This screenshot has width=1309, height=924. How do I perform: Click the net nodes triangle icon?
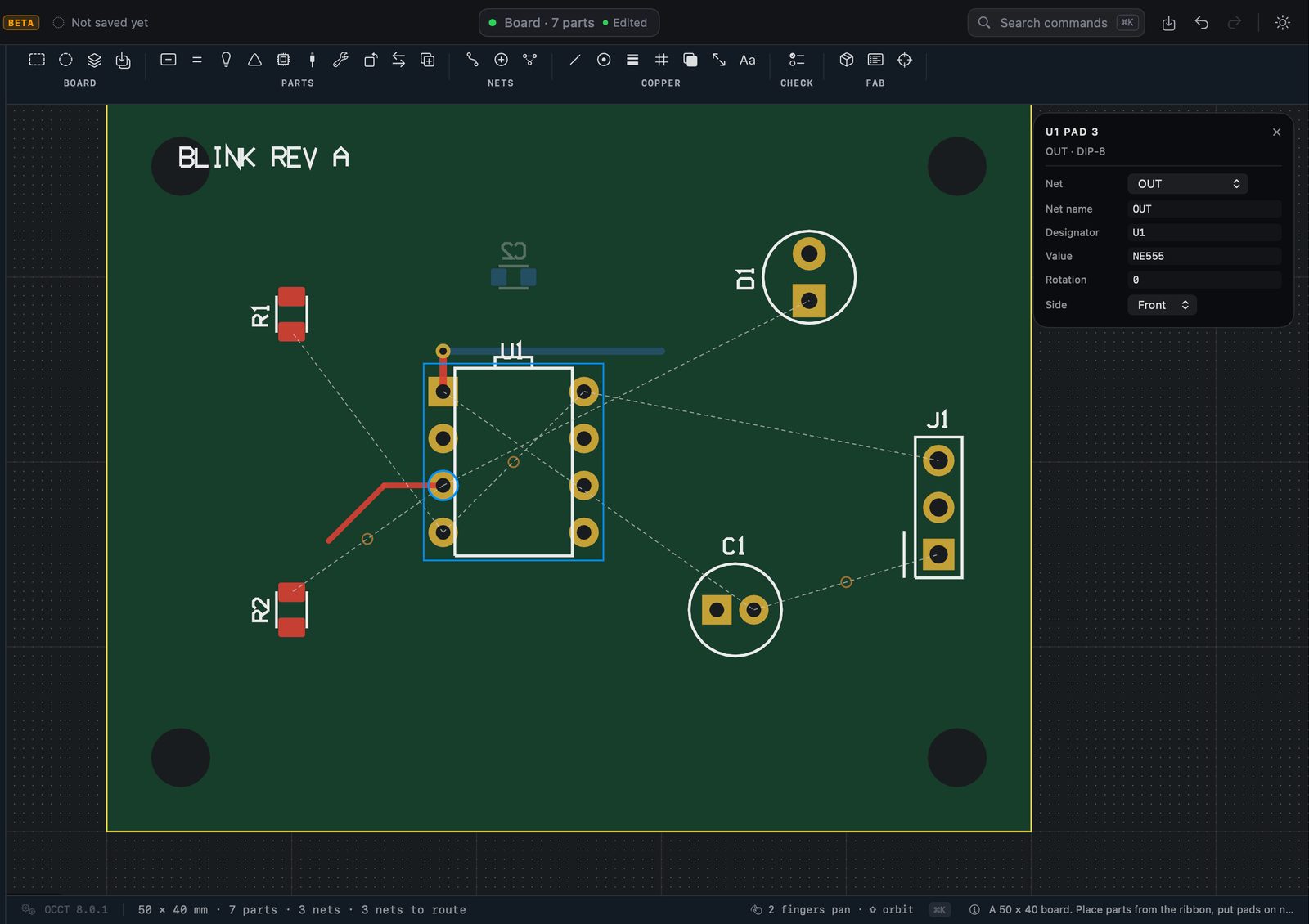coord(529,60)
